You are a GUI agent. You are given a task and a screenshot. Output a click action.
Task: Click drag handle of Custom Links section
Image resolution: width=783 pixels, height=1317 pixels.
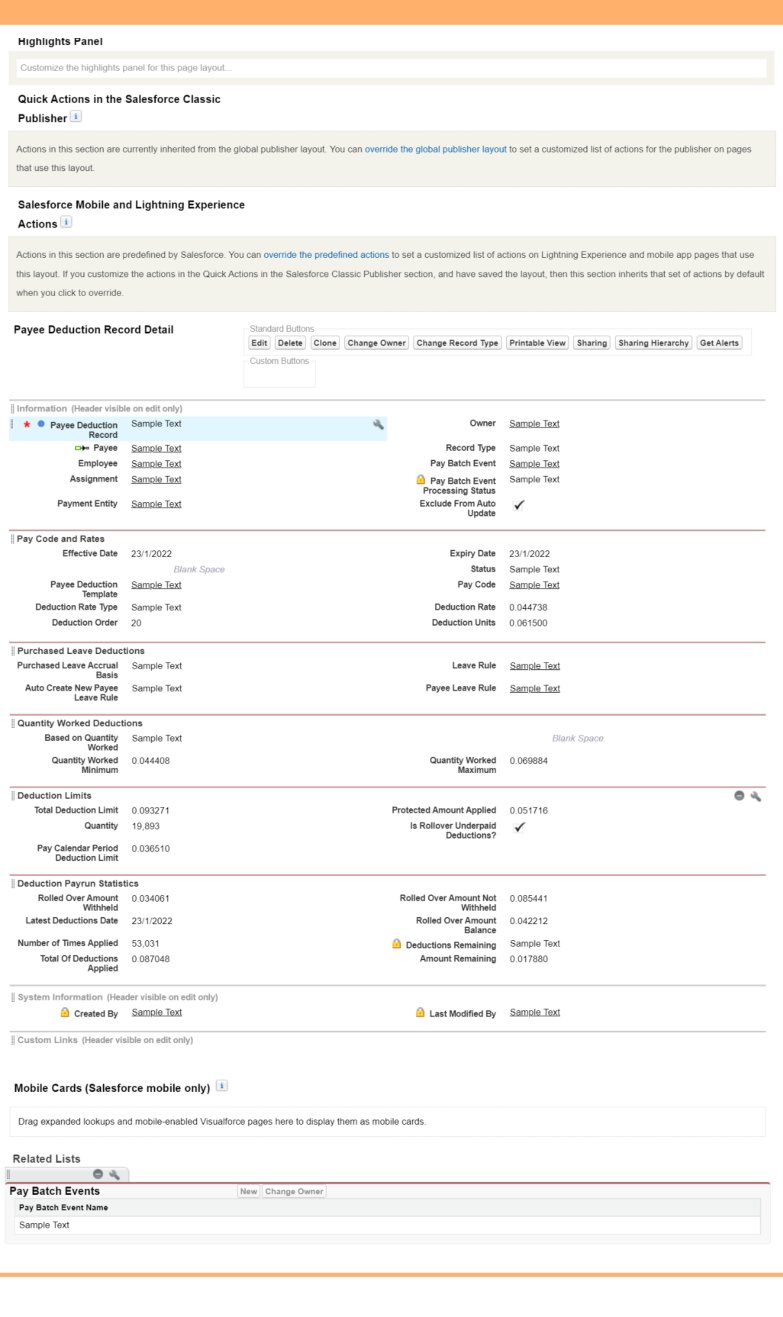pyautogui.click(x=13, y=1040)
